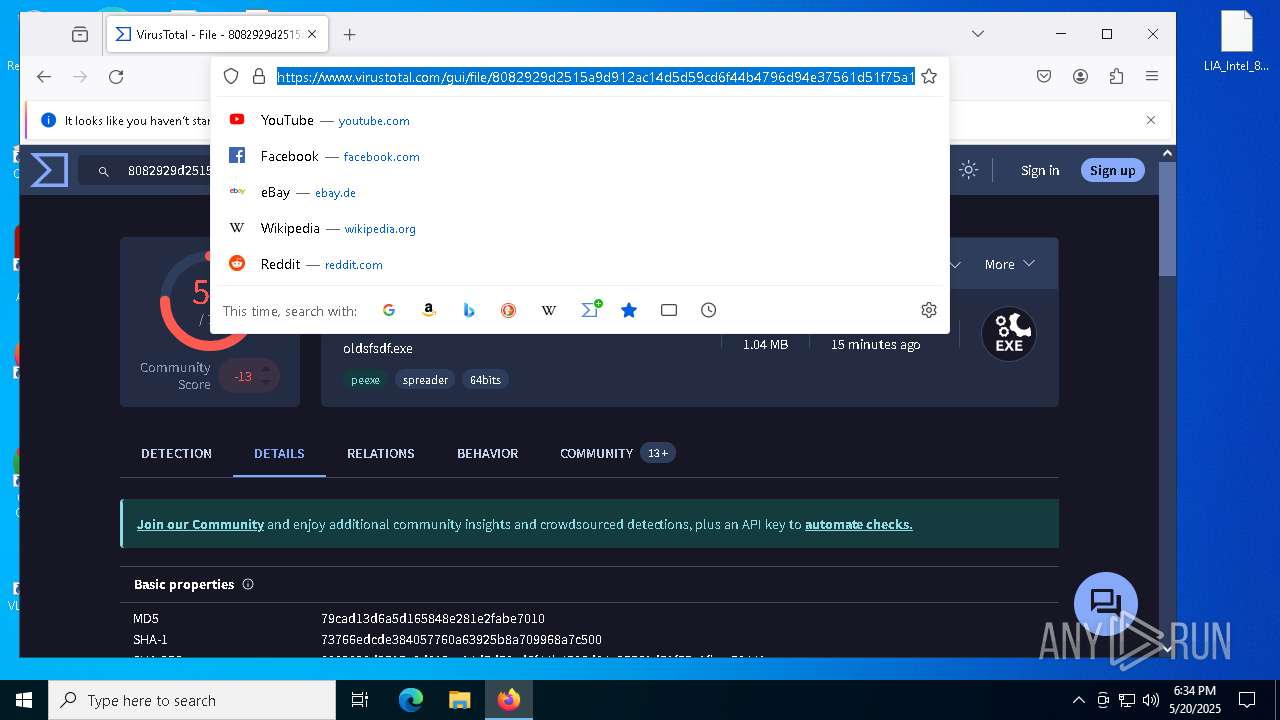Select SHA-1 hash value 73766edc...
This screenshot has height=720, width=1280.
pos(461,639)
